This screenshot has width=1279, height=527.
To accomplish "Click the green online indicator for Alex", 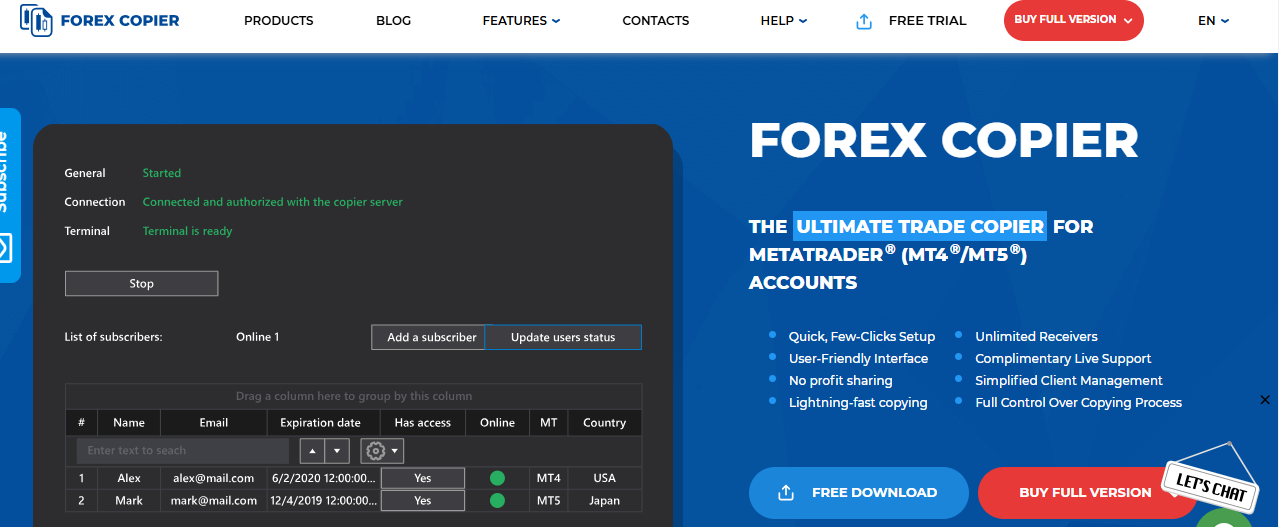I will [x=497, y=478].
